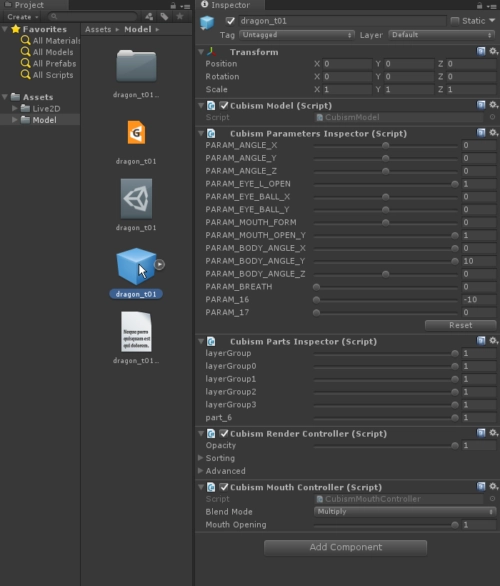This screenshot has width=500, height=586.
Task: Search by type icon in Project toolbar
Action: coord(149,16)
